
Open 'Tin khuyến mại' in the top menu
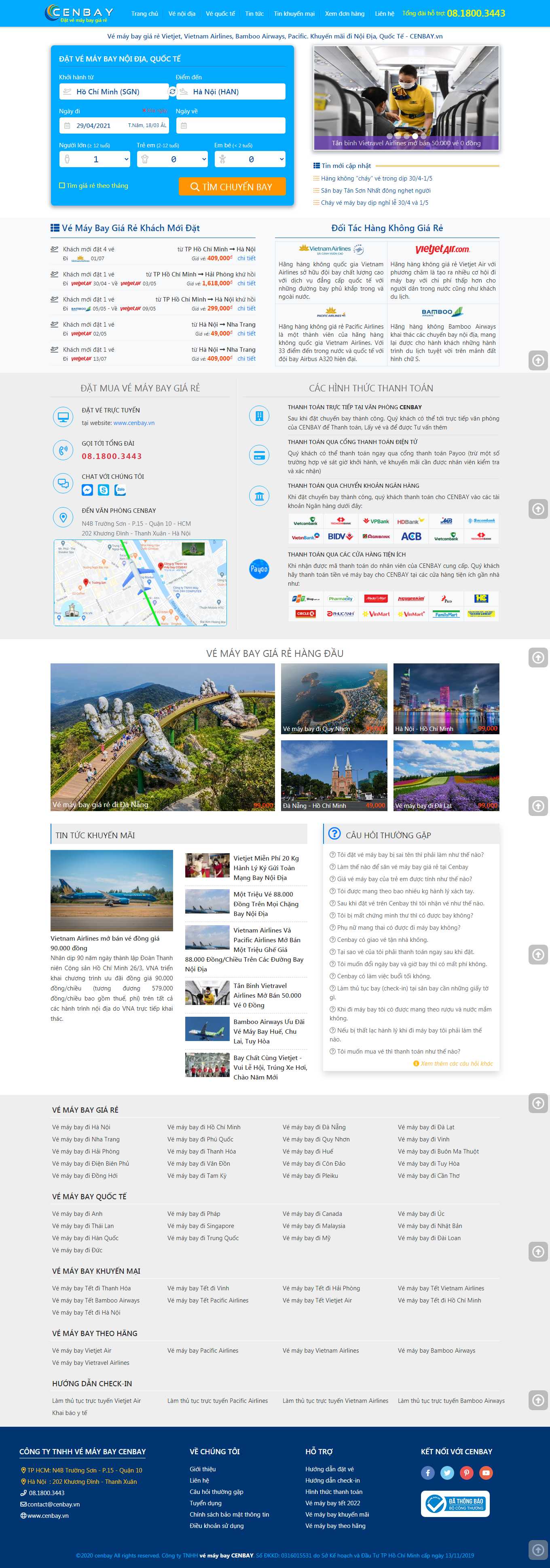(x=294, y=13)
